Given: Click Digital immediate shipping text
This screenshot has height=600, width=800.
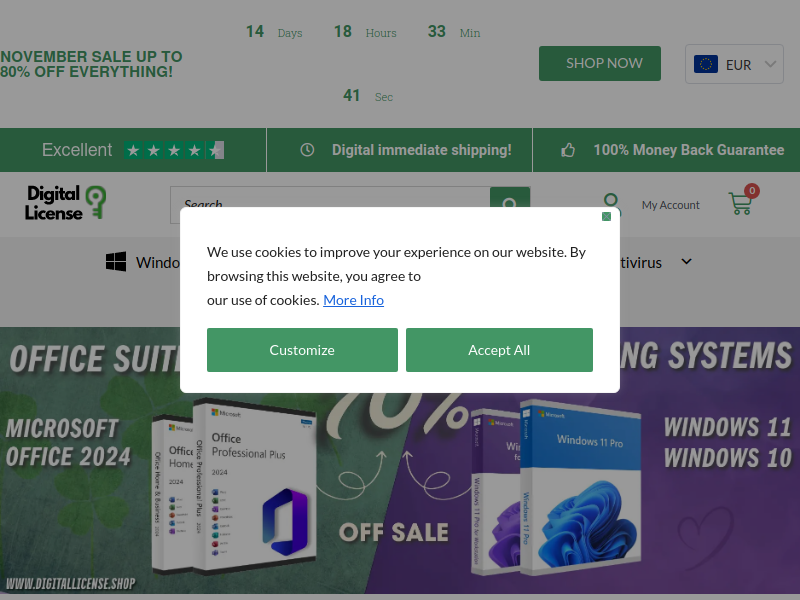Looking at the screenshot, I should click(421, 150).
